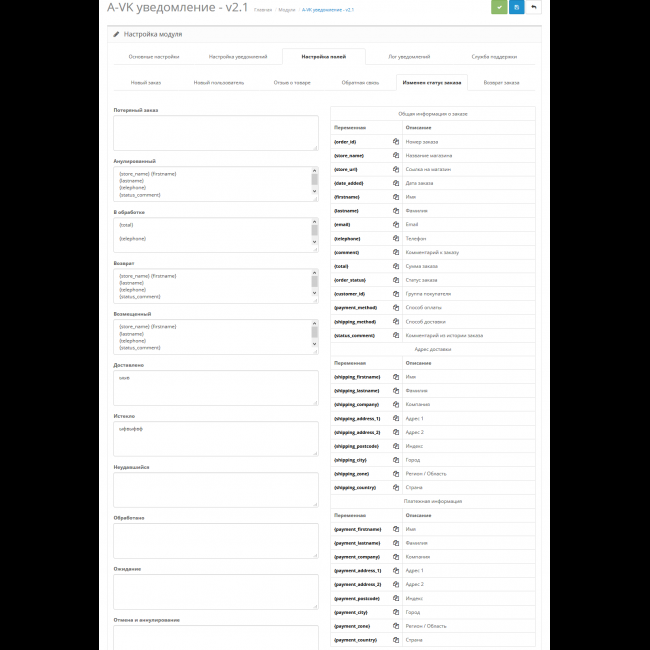Go to Главная breadcrumb link

(263, 9)
